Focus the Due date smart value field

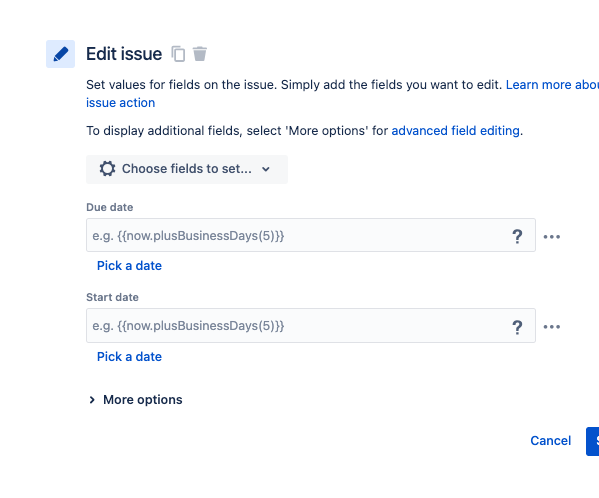point(311,235)
